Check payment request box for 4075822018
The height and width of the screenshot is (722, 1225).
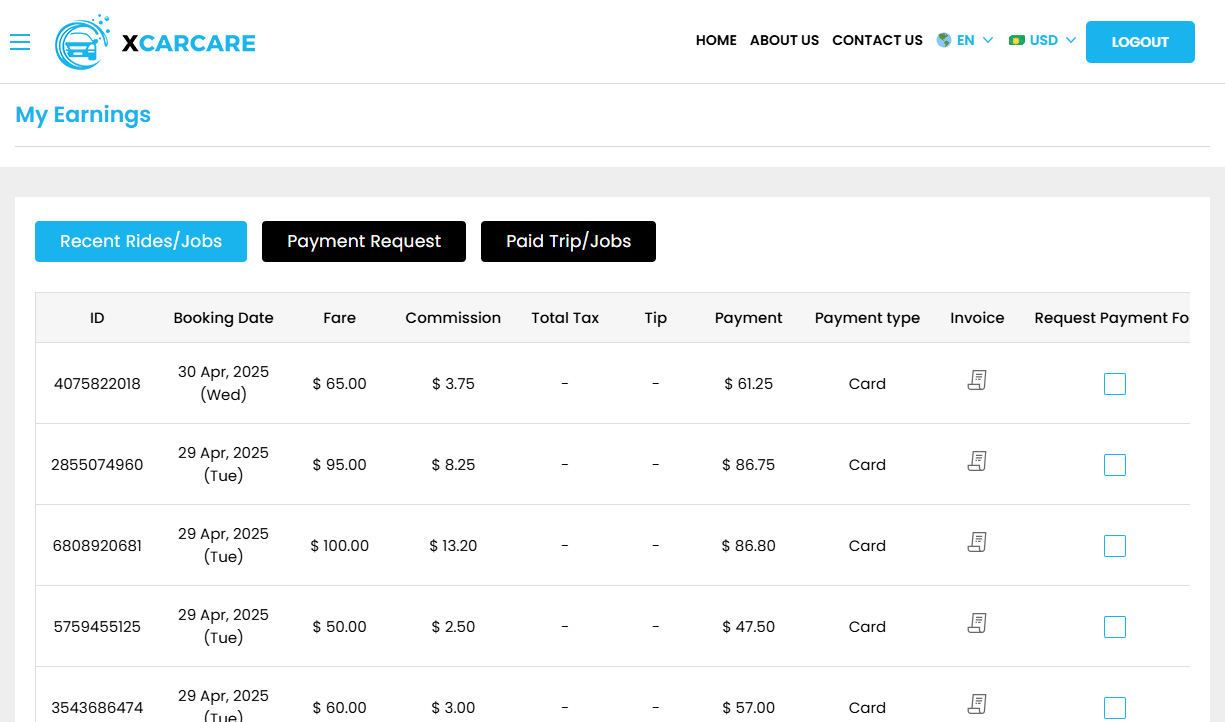[x=1114, y=384]
